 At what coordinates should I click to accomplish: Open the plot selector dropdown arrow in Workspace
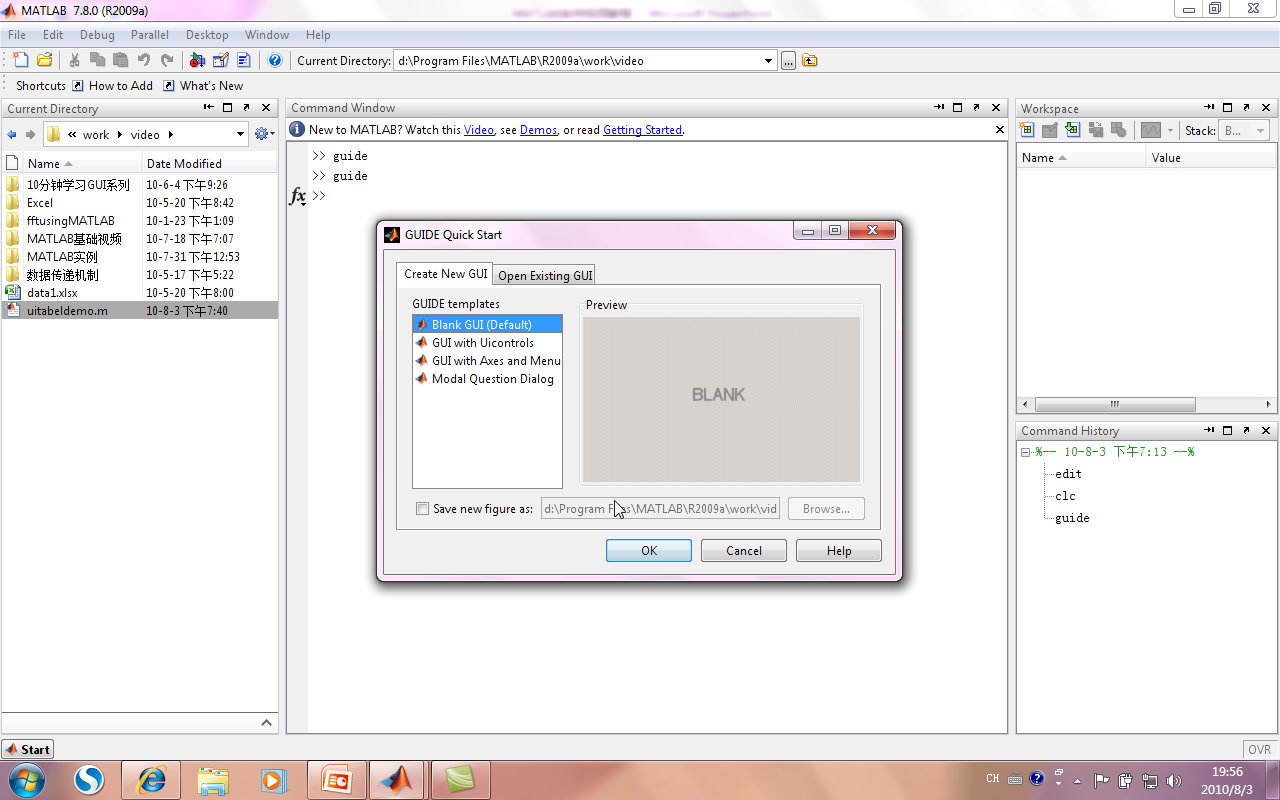point(1171,131)
